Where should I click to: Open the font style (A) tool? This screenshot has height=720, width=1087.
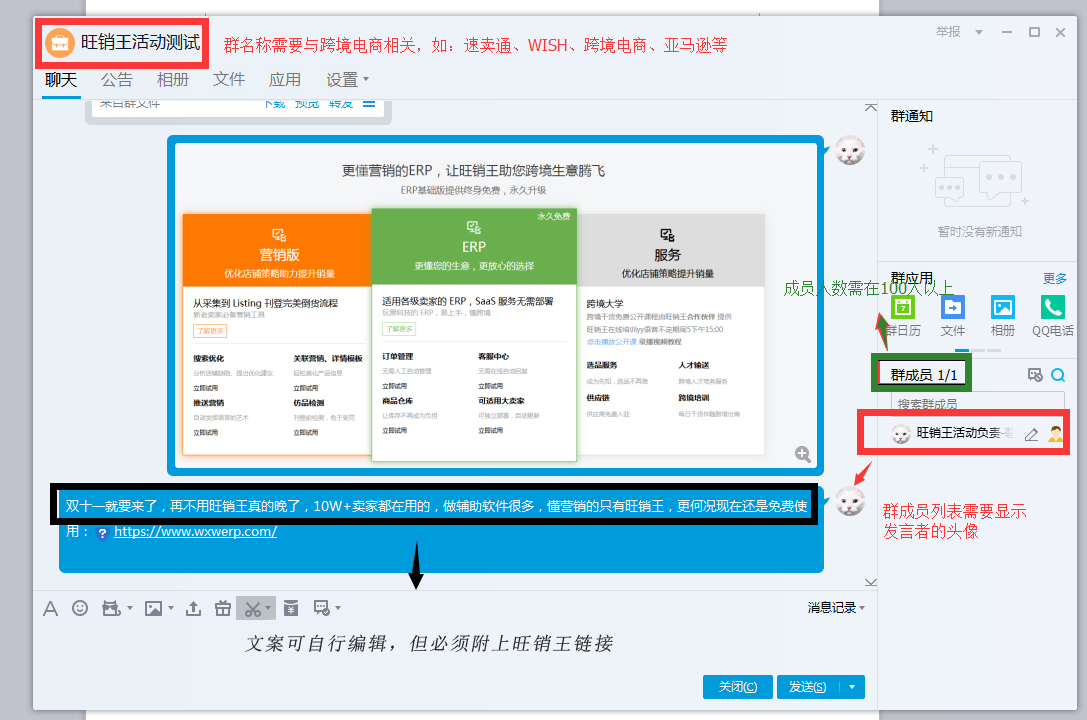[50, 609]
